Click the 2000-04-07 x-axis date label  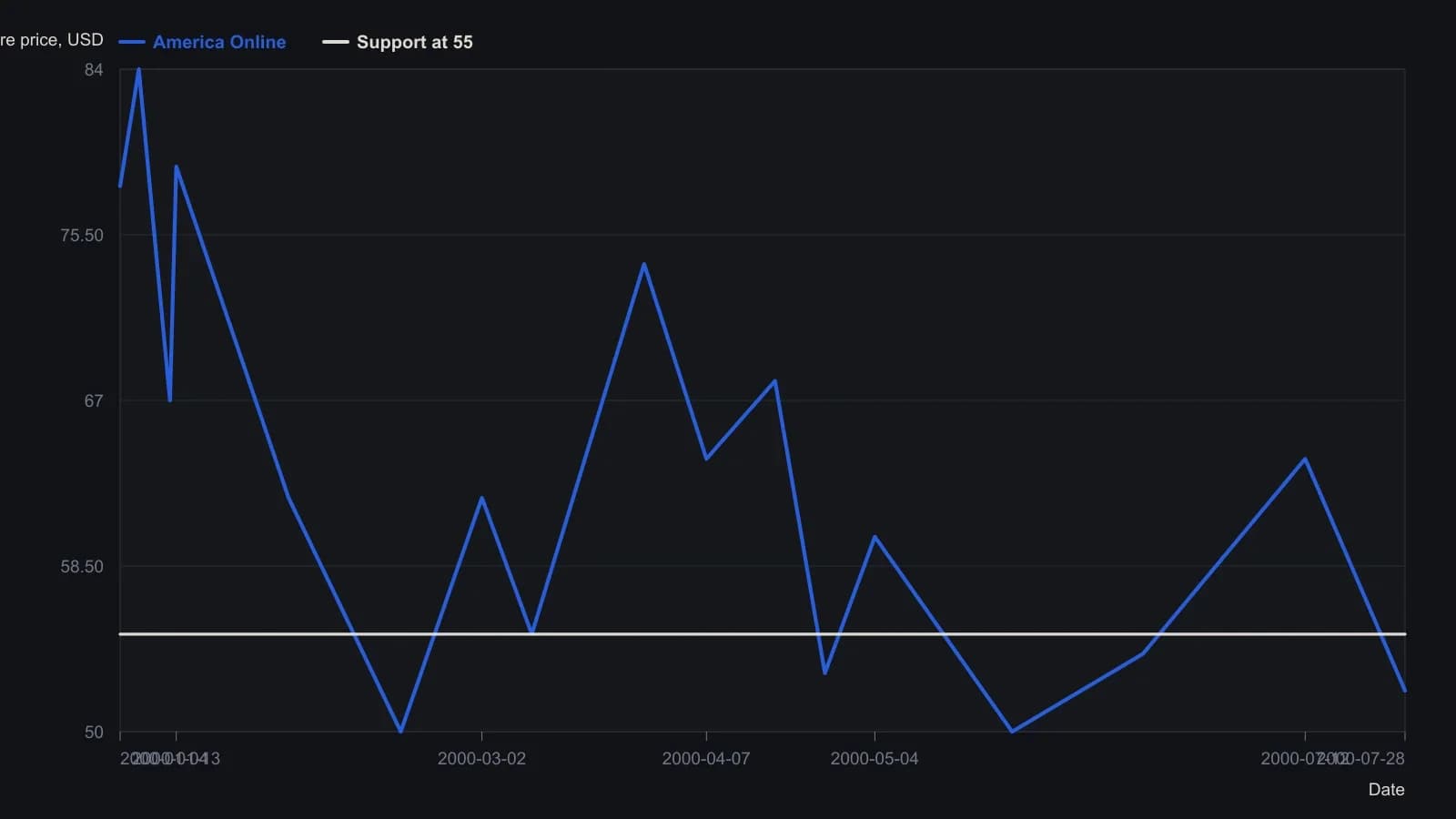[x=706, y=759]
